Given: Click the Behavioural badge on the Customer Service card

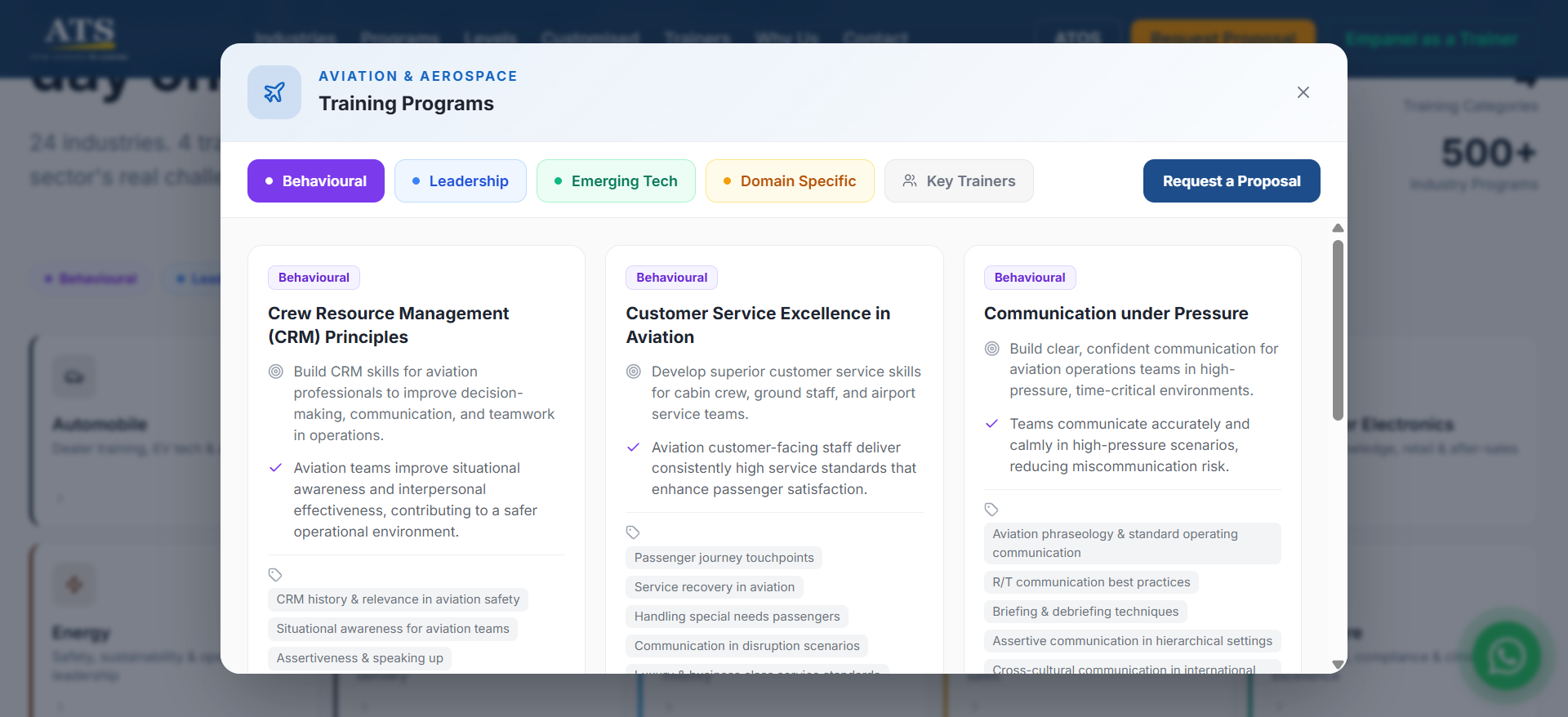Looking at the screenshot, I should 672,278.
